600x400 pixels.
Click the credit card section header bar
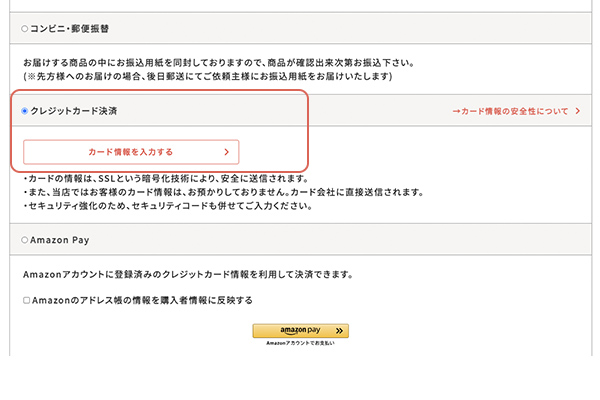tap(300, 111)
